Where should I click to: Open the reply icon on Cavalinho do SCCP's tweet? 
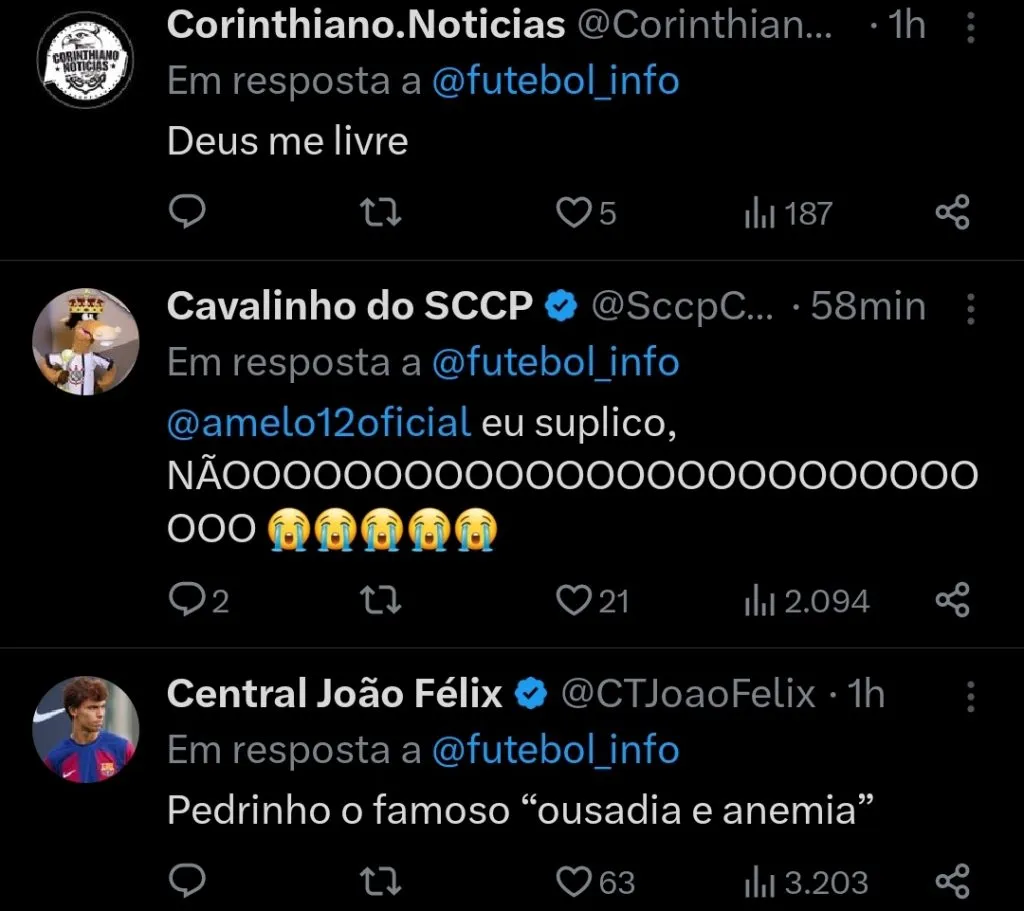[187, 601]
